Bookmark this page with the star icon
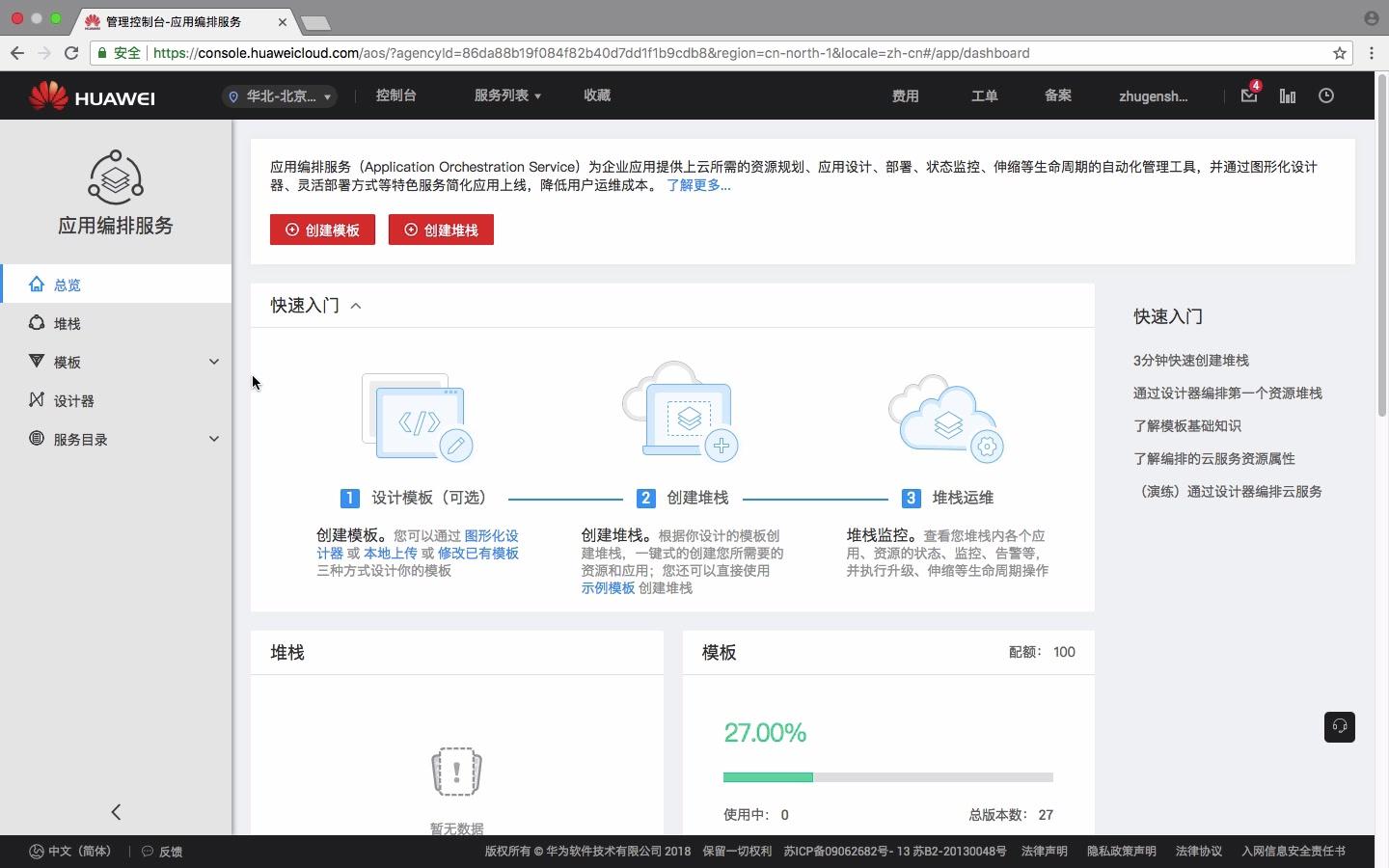This screenshot has width=1389, height=868. point(1340,53)
